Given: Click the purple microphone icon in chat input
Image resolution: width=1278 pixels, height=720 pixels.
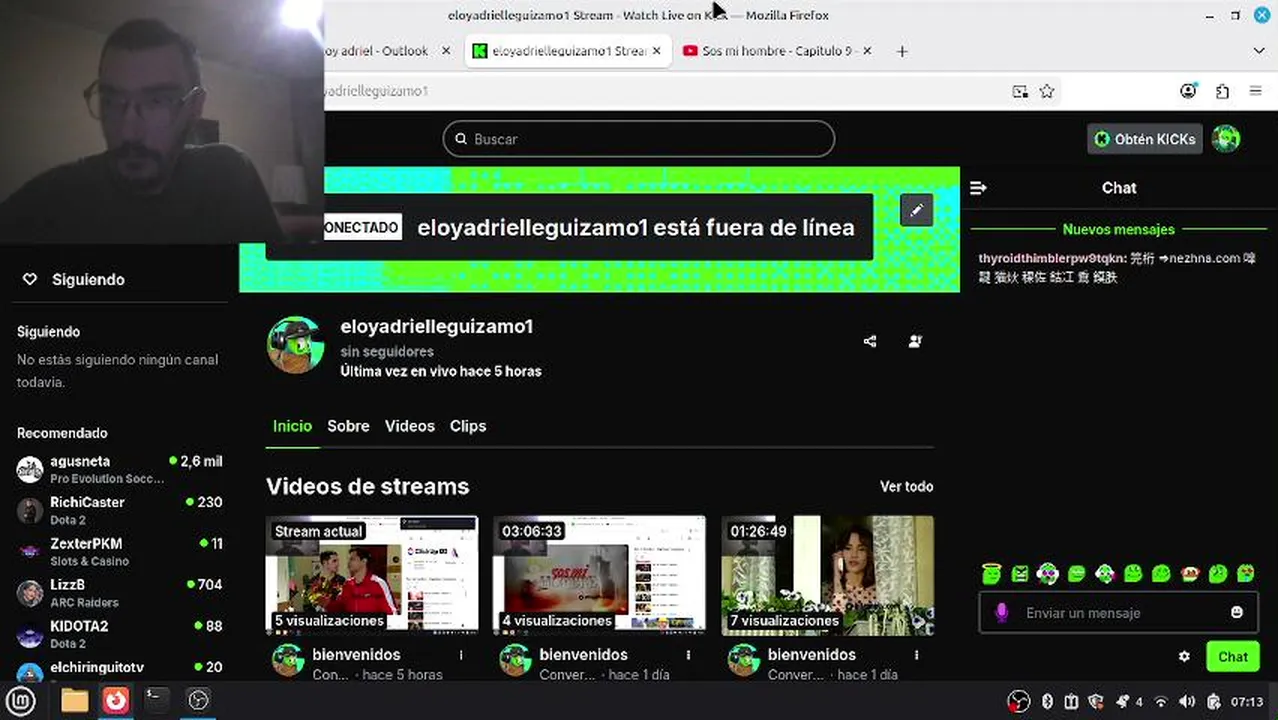Looking at the screenshot, I should [1001, 612].
